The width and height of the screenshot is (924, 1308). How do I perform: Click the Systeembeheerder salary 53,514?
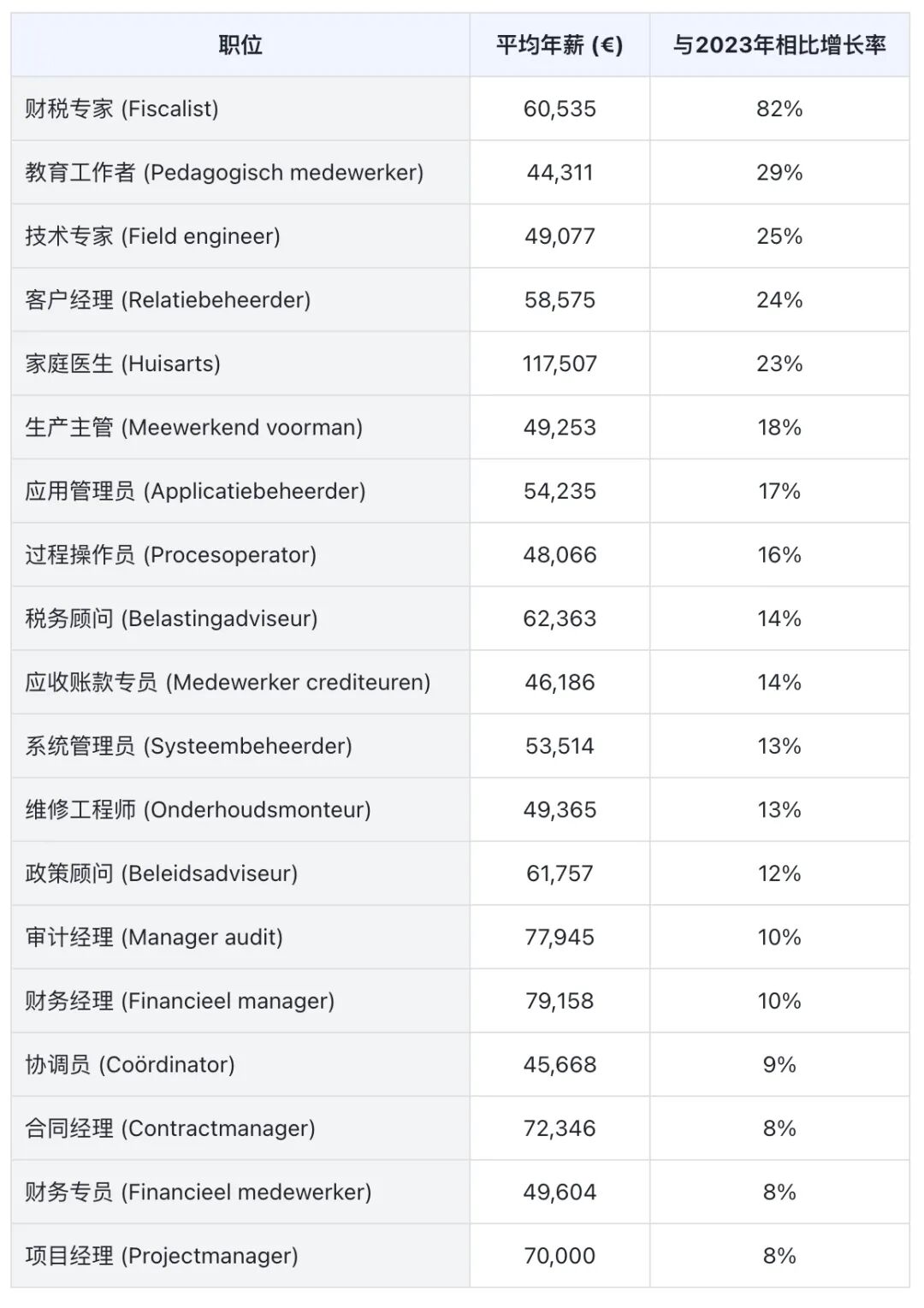[x=560, y=746]
